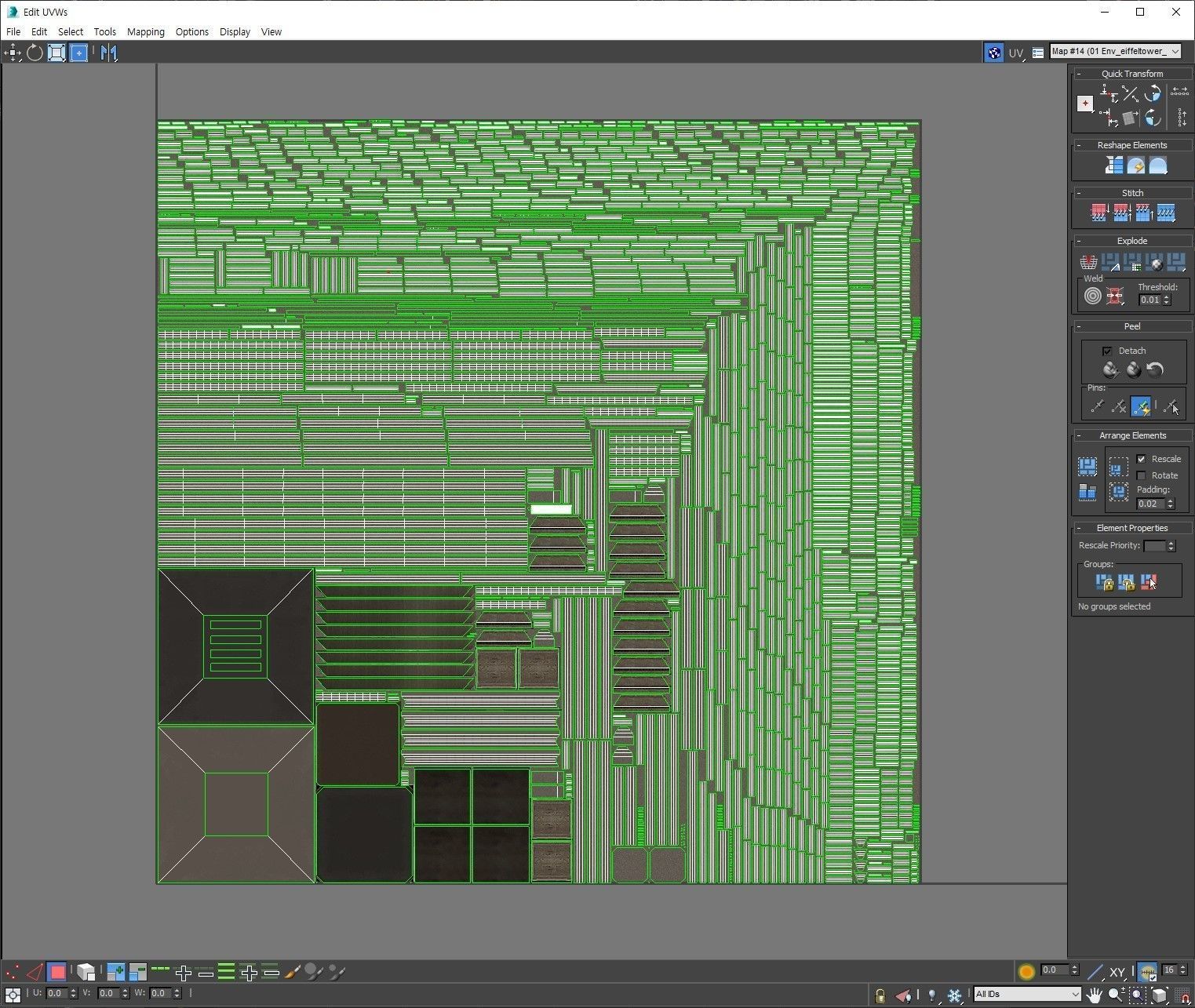
Task: Click the Peel Mode icon
Action: tap(1133, 369)
